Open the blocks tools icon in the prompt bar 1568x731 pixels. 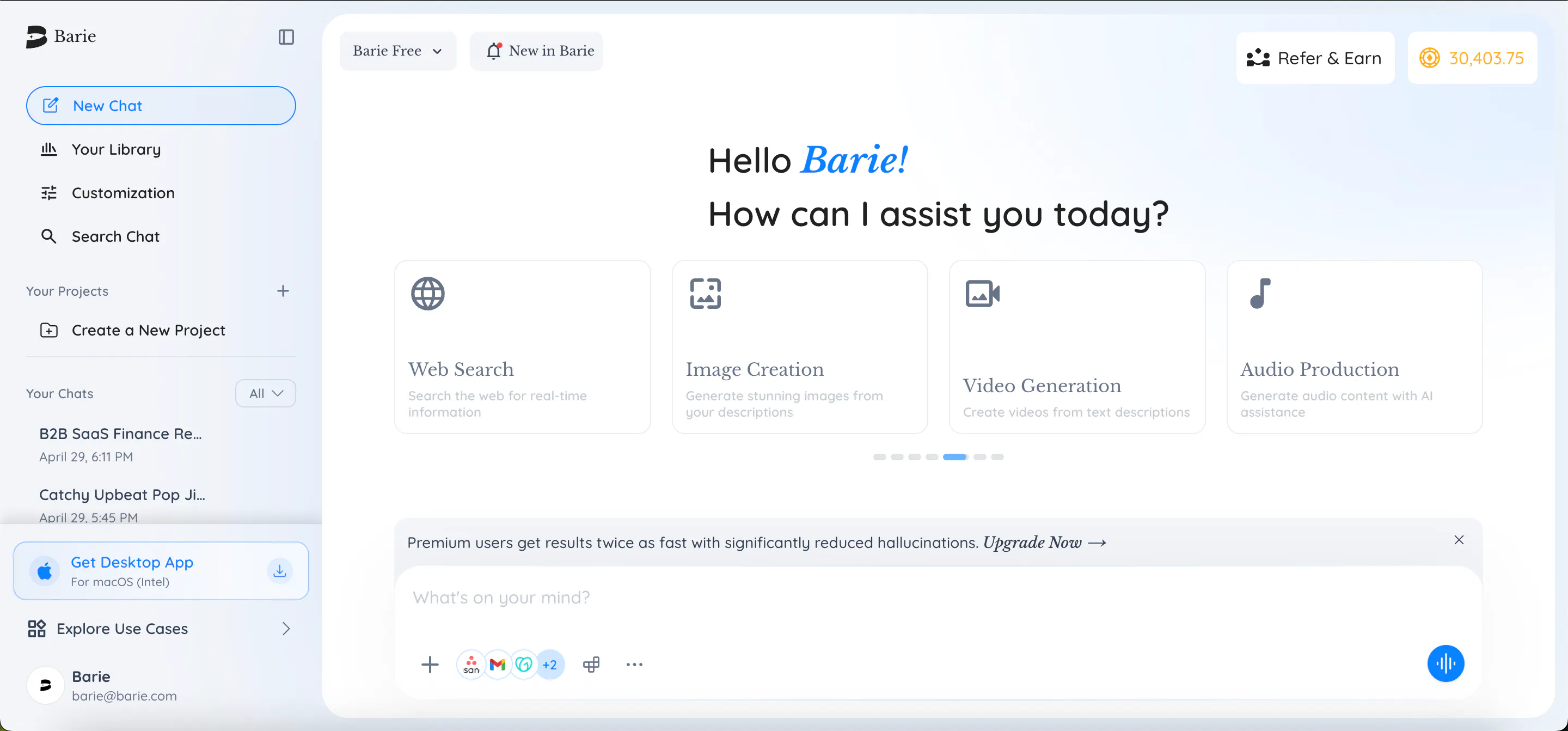(x=591, y=664)
